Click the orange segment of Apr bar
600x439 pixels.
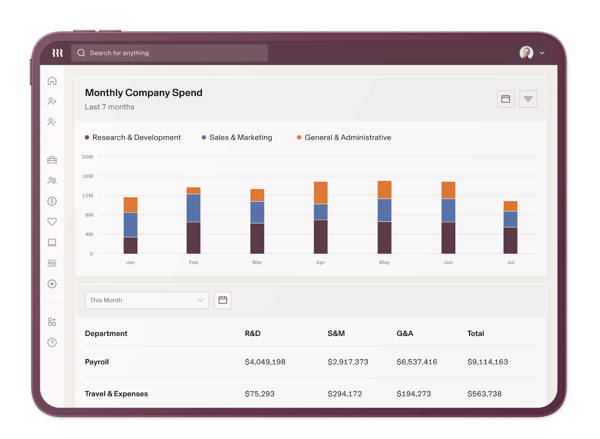click(x=321, y=193)
